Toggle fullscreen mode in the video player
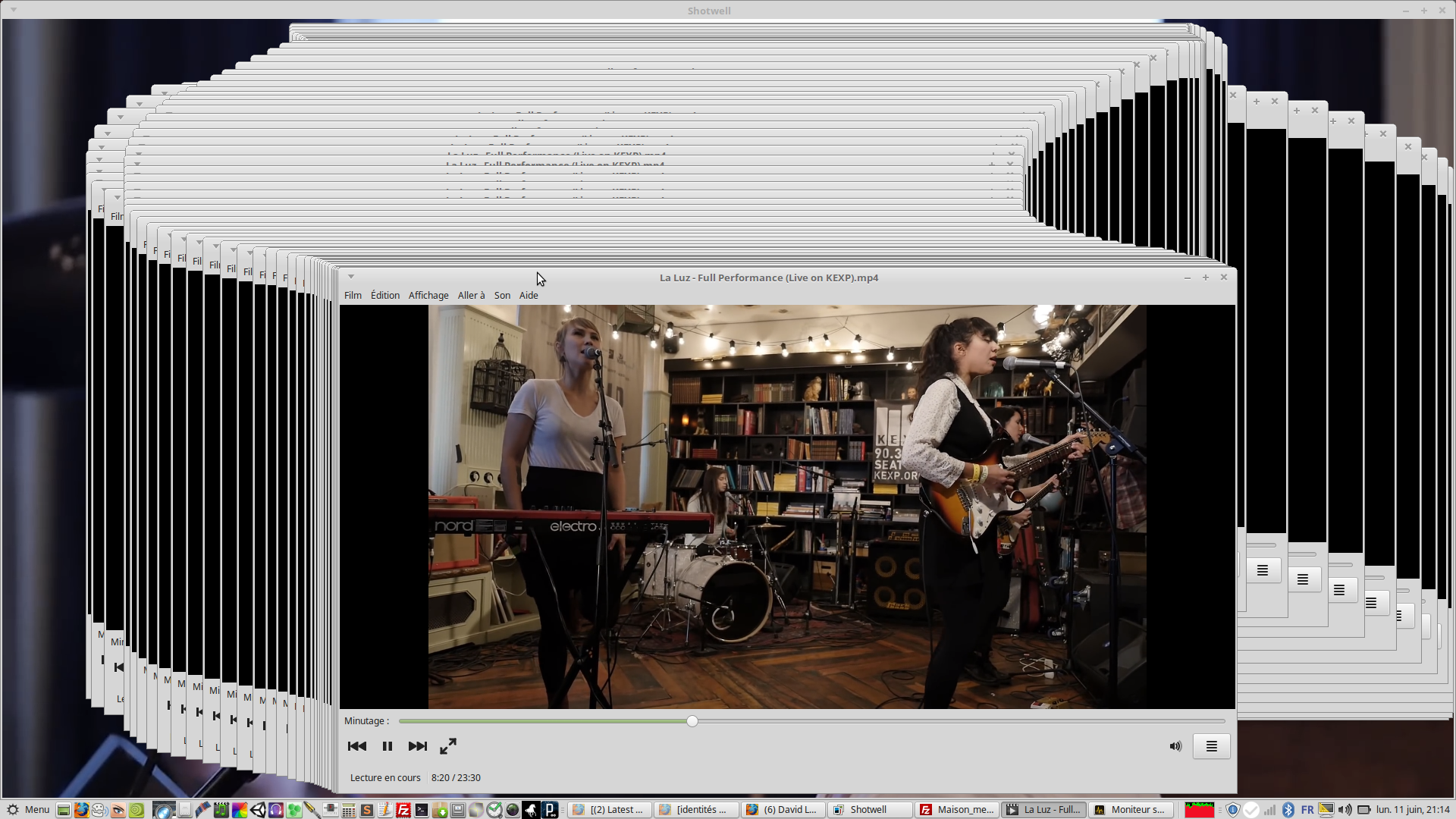The image size is (1456, 819). 448,746
